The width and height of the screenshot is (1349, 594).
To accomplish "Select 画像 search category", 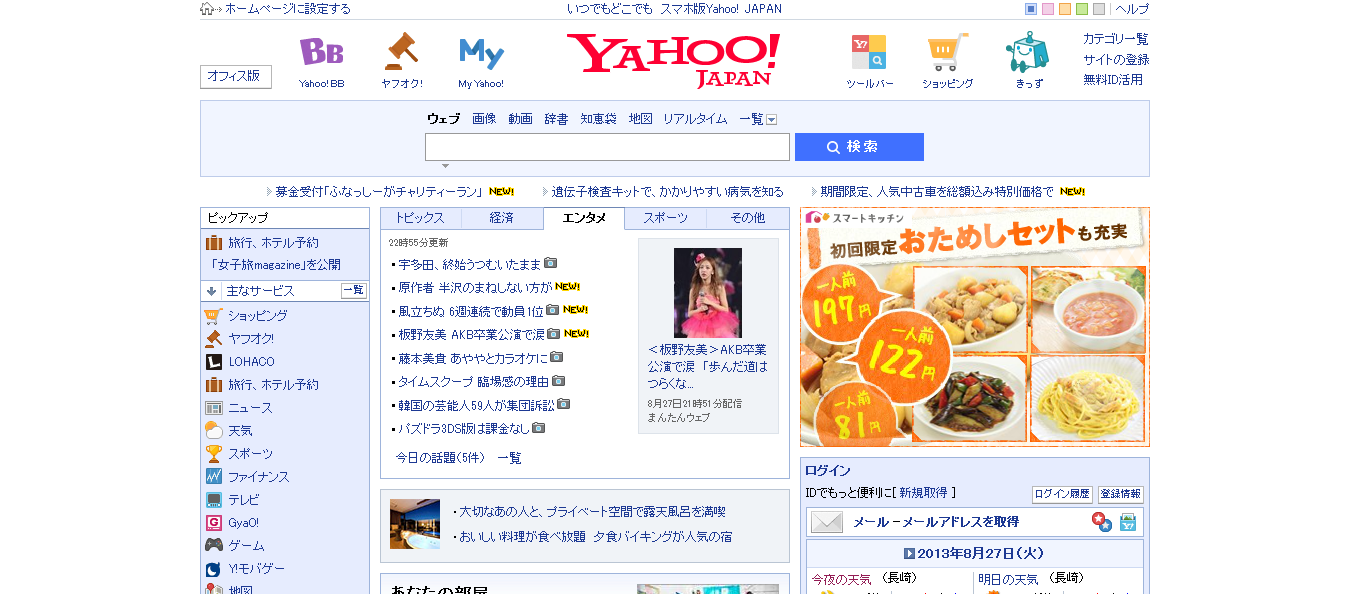I will [484, 119].
